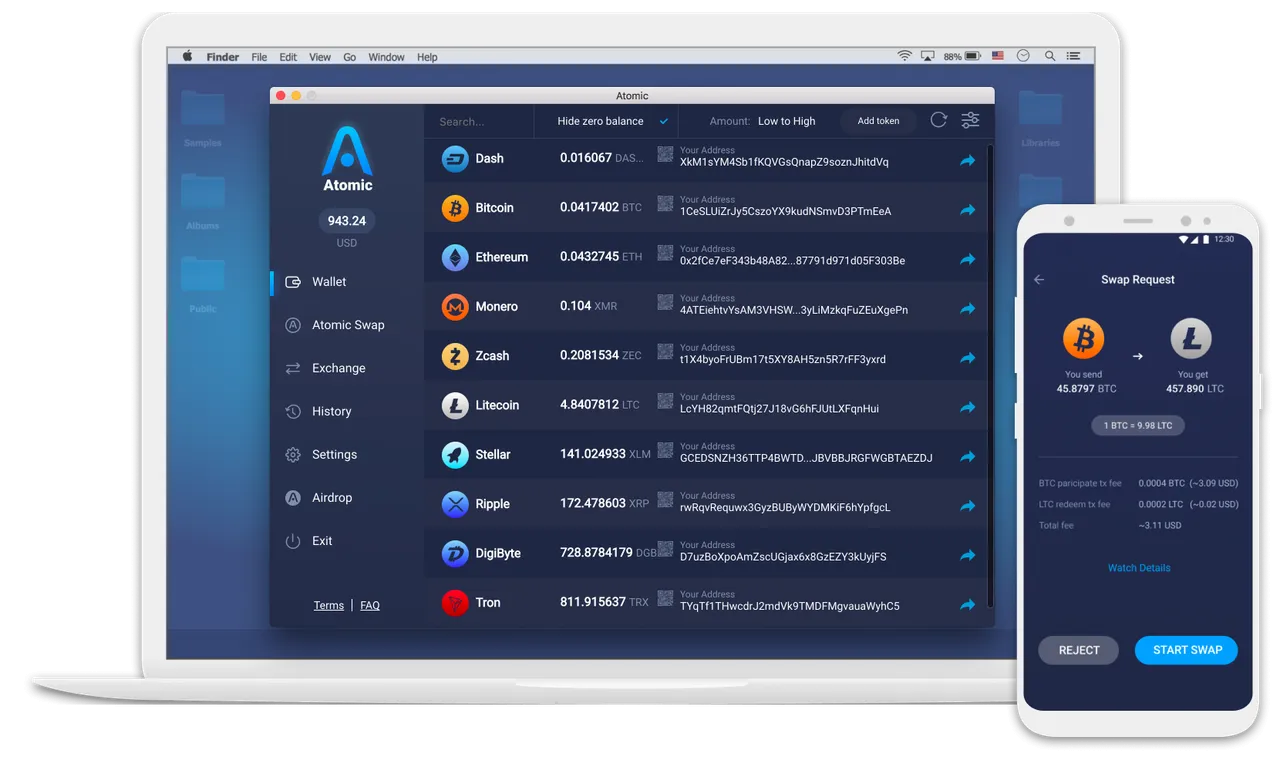Open the FAQ link

[370, 605]
